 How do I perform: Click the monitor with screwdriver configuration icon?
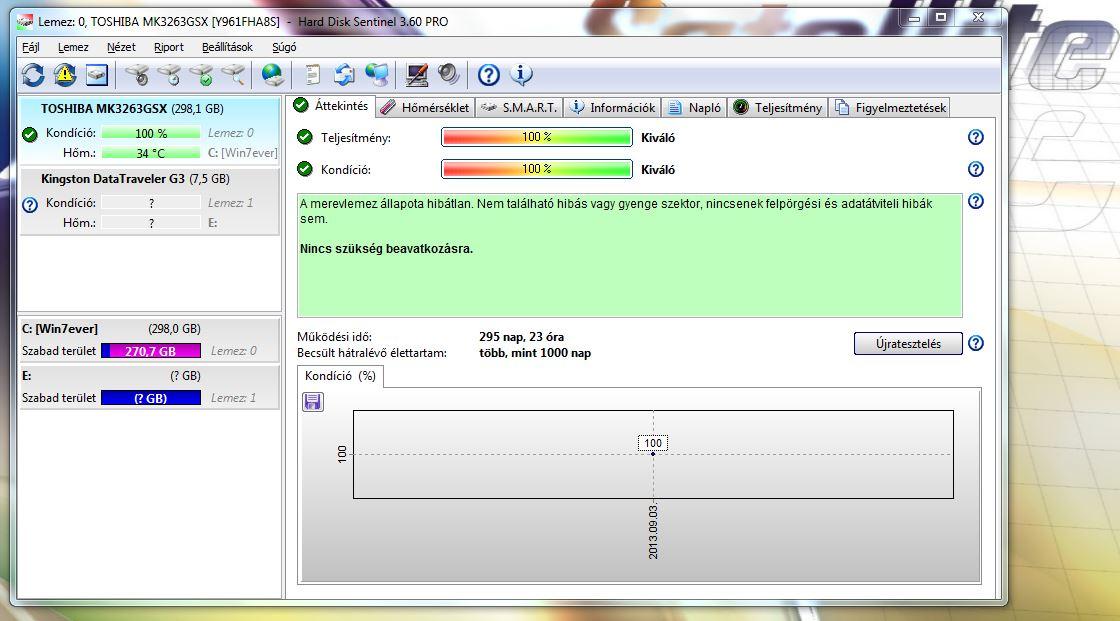tap(416, 74)
